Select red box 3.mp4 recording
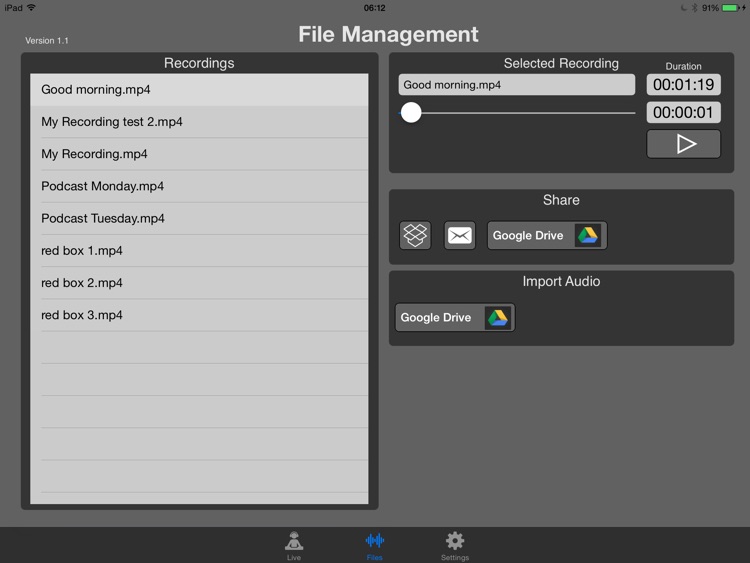 pos(199,315)
